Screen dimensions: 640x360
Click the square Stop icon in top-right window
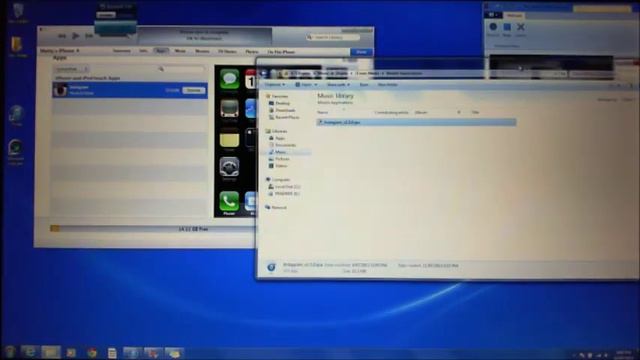[507, 27]
